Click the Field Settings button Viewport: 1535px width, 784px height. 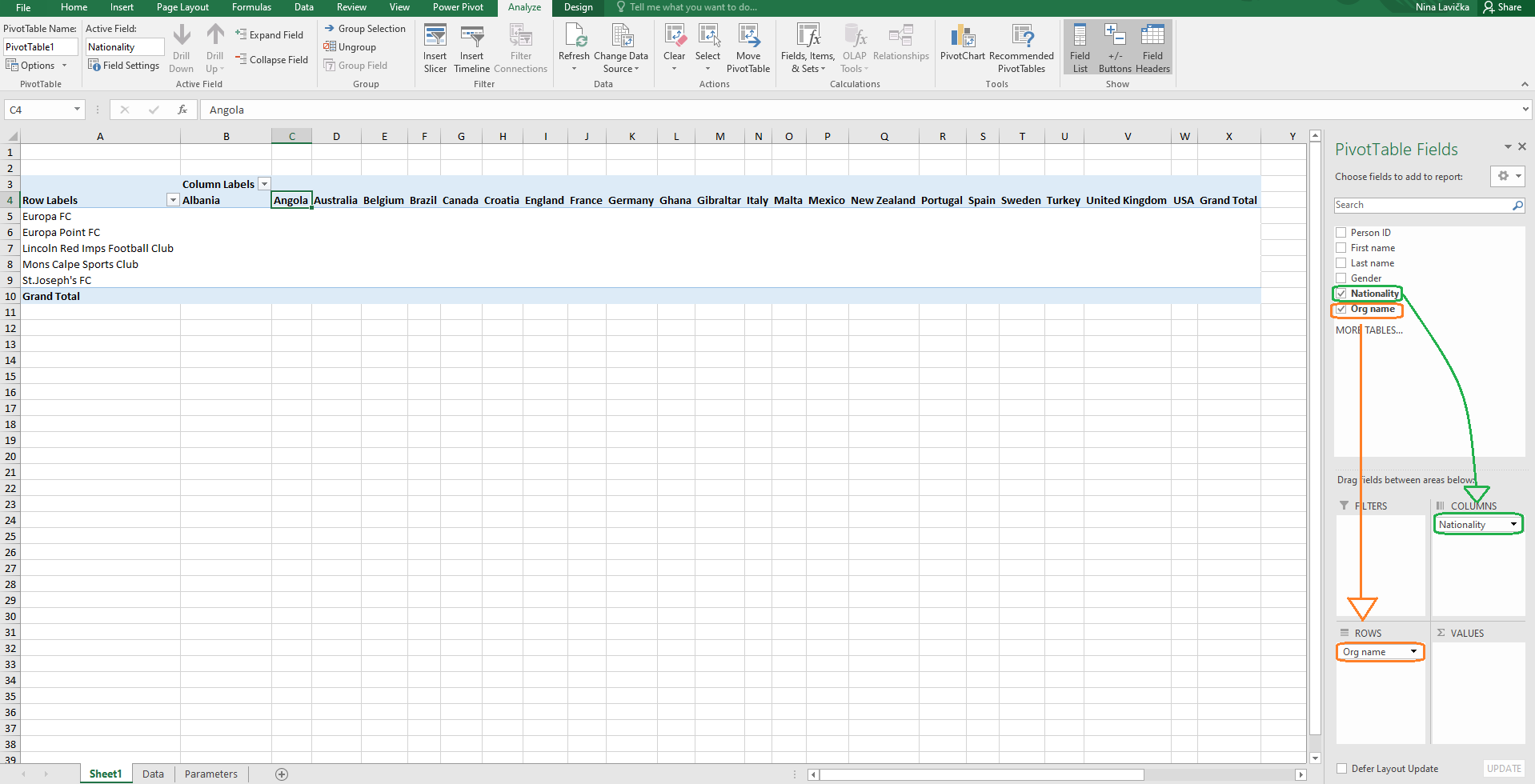pos(124,66)
